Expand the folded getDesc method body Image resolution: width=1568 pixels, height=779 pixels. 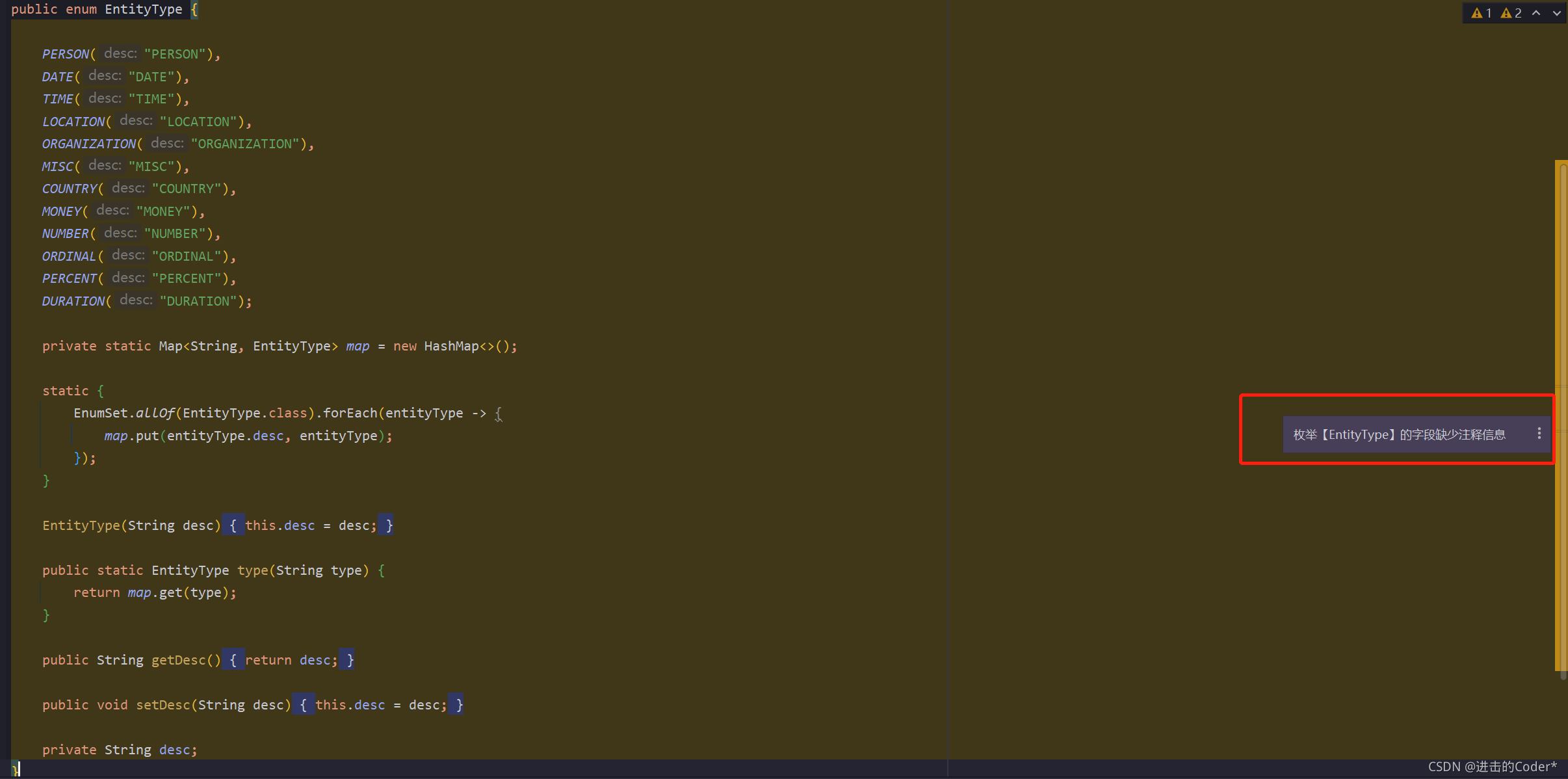[x=233, y=660]
